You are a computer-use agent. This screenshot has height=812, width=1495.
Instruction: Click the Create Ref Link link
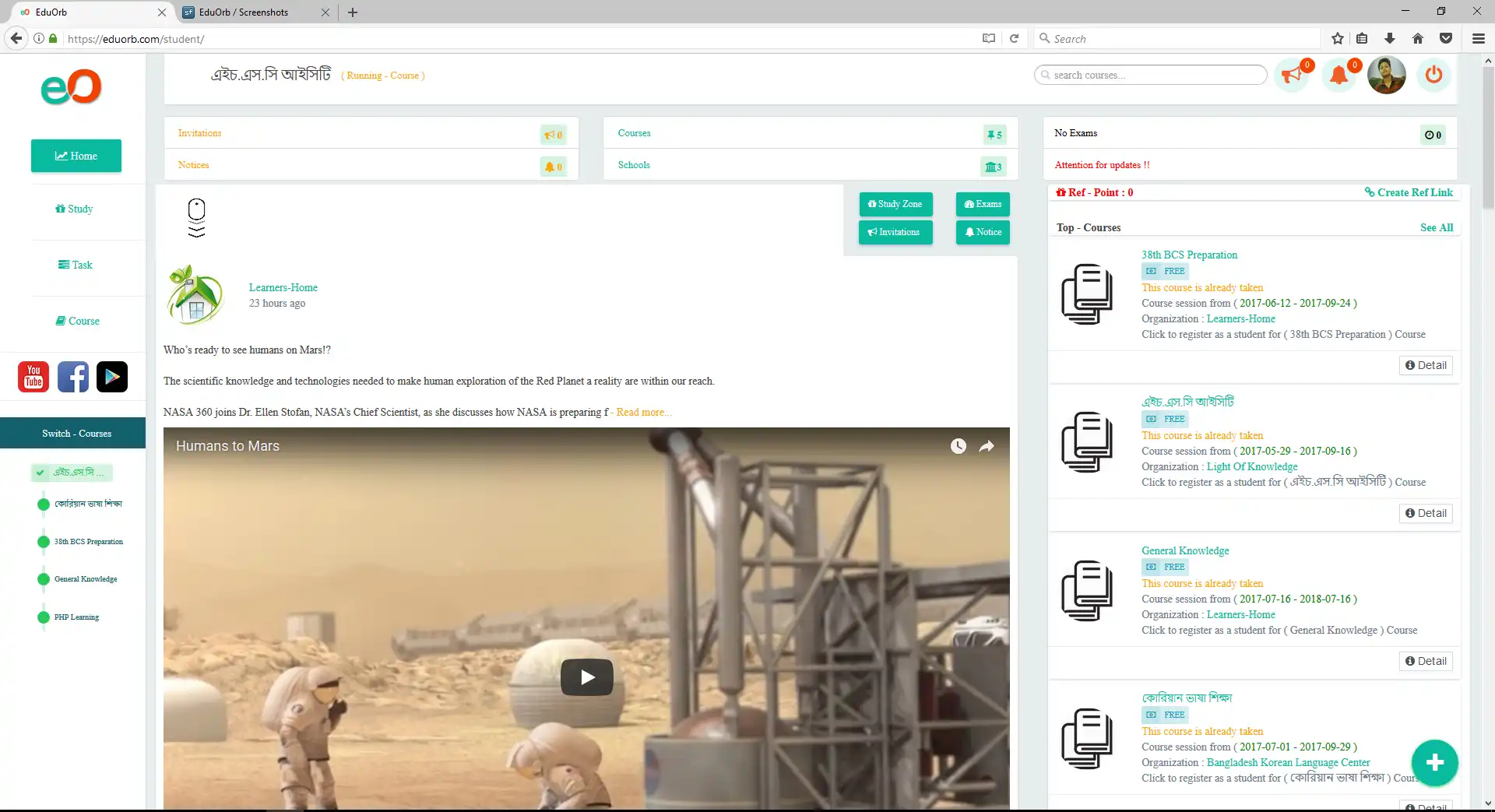[1409, 192]
